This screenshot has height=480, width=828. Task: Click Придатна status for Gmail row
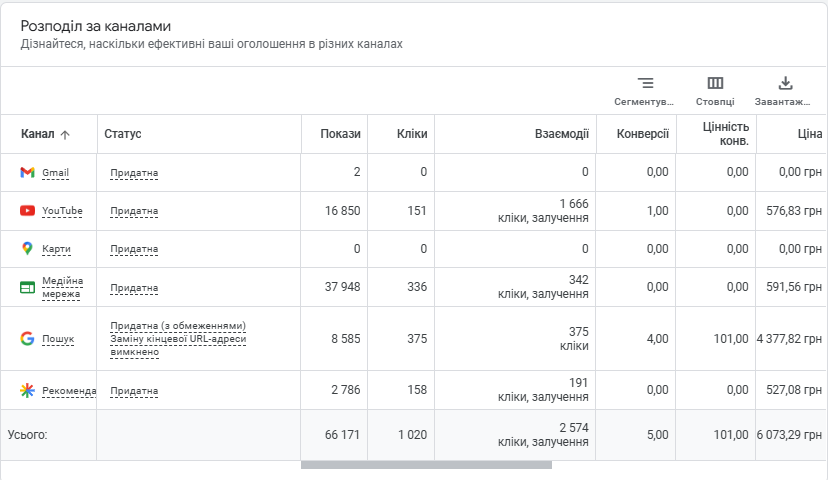[x=134, y=173]
